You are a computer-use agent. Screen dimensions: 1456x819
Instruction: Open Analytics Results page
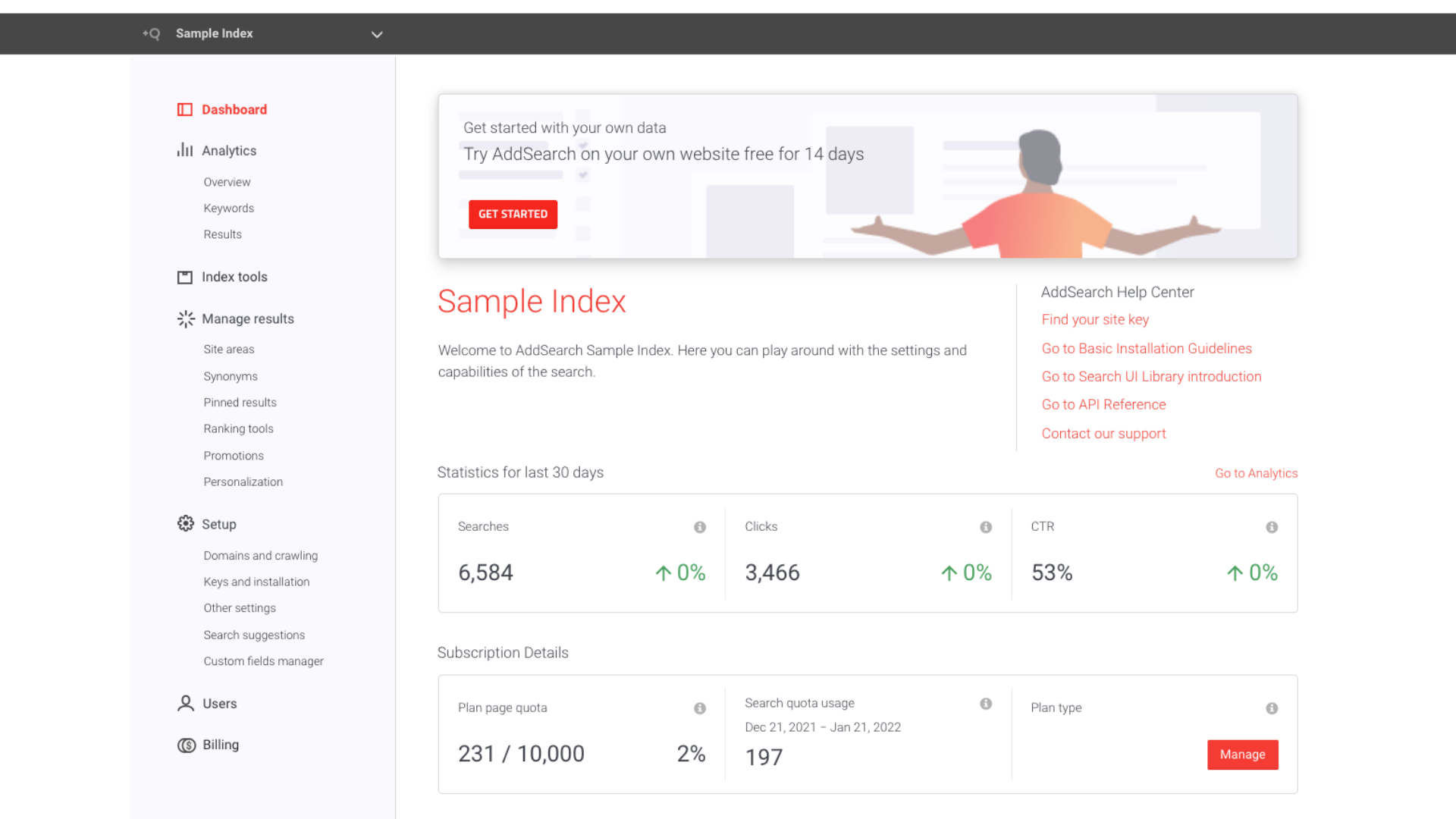click(x=222, y=234)
